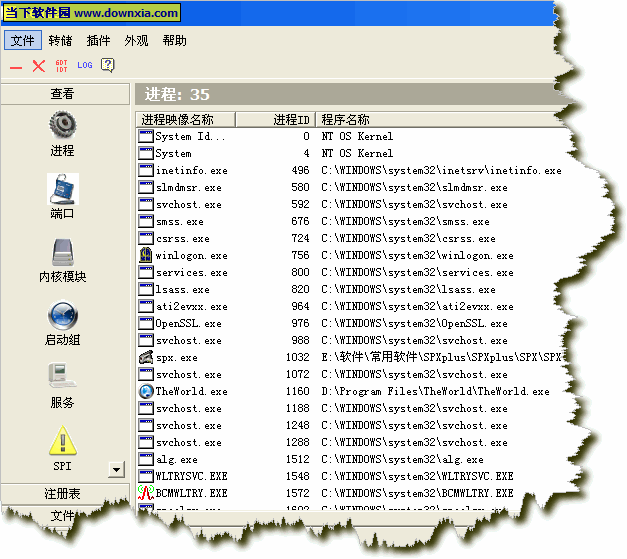The image size is (627, 559).
Task: Select the inetinfo.exe process row
Action: (x=350, y=170)
